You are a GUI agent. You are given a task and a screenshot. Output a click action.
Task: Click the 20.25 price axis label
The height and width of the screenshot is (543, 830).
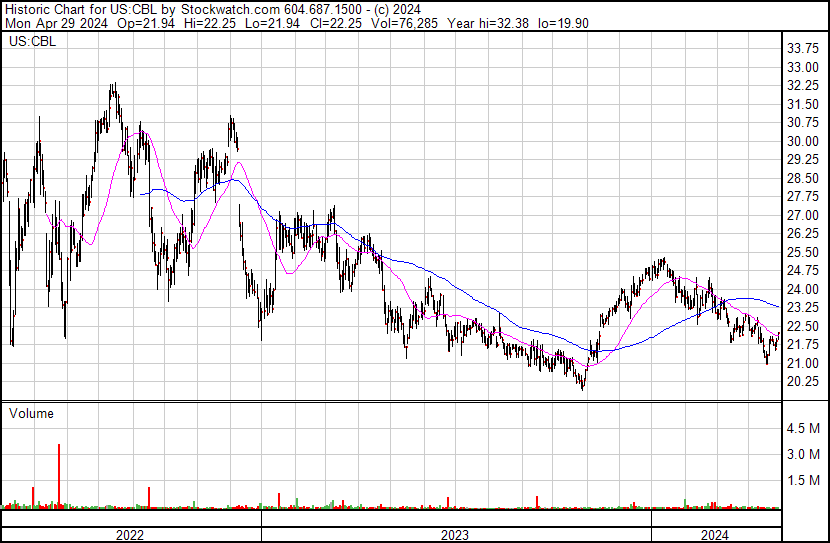(x=803, y=382)
